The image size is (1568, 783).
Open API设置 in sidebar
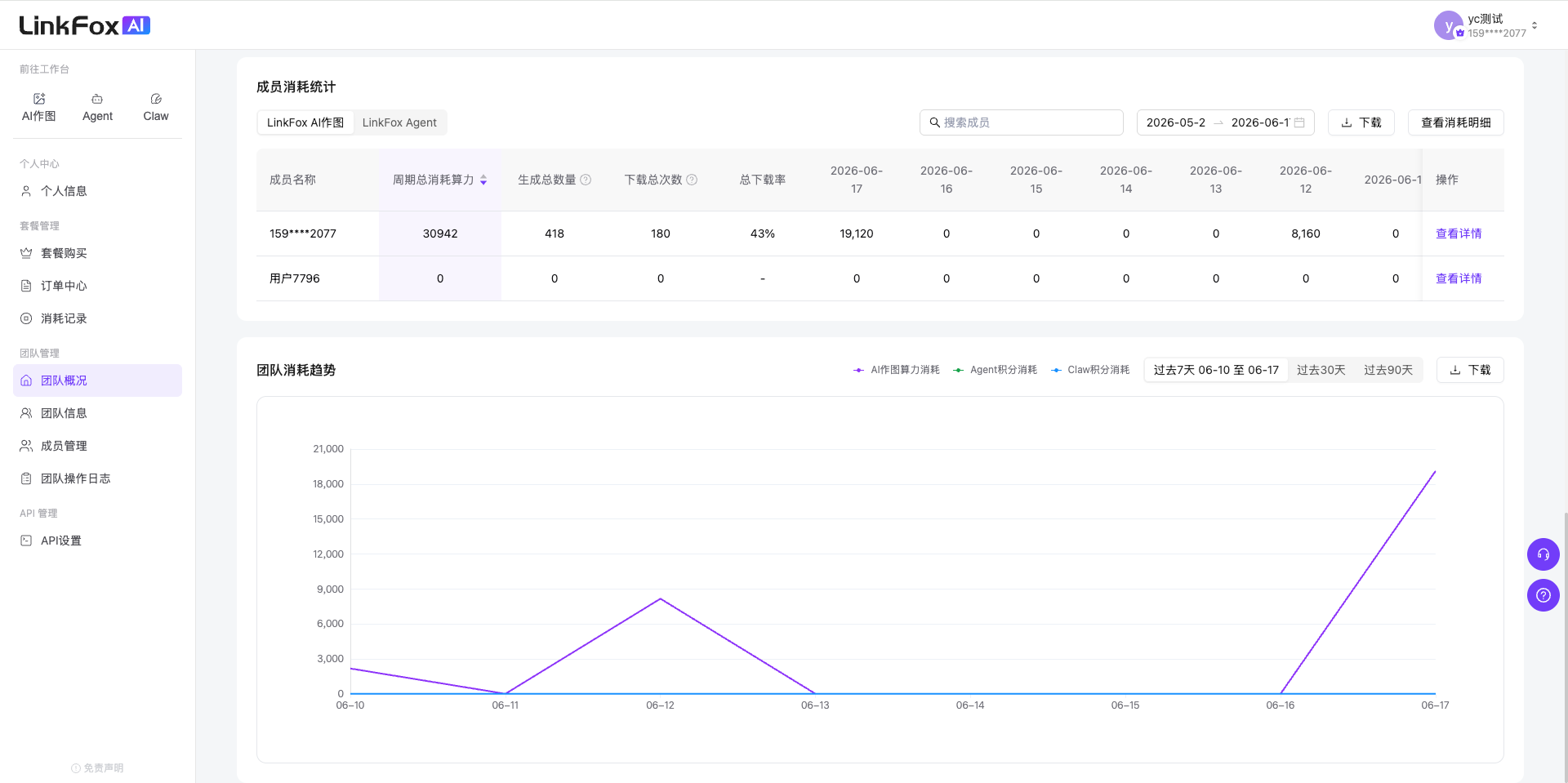(x=97, y=541)
